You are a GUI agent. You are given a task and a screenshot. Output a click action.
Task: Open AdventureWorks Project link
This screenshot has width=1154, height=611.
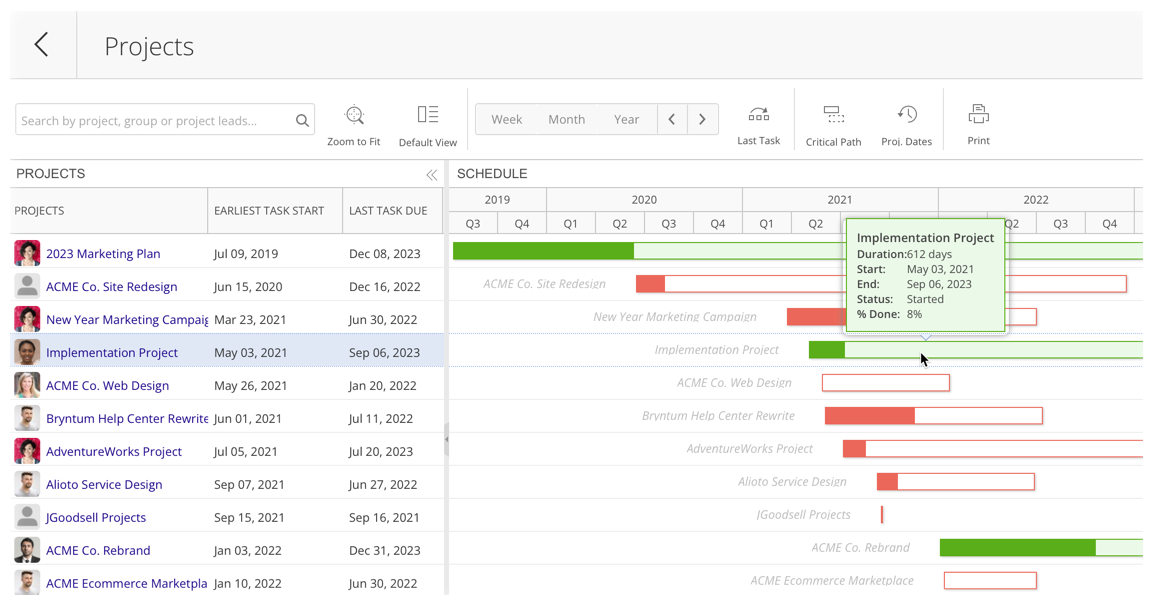(114, 451)
